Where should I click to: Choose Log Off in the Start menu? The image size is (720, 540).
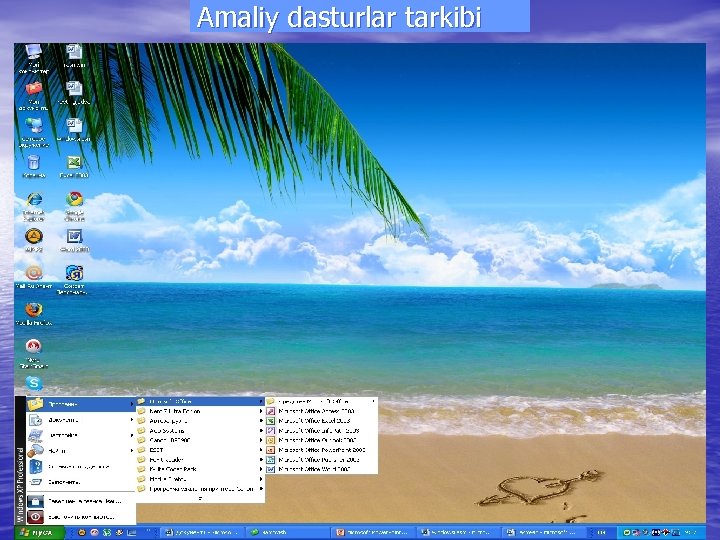[81, 501]
